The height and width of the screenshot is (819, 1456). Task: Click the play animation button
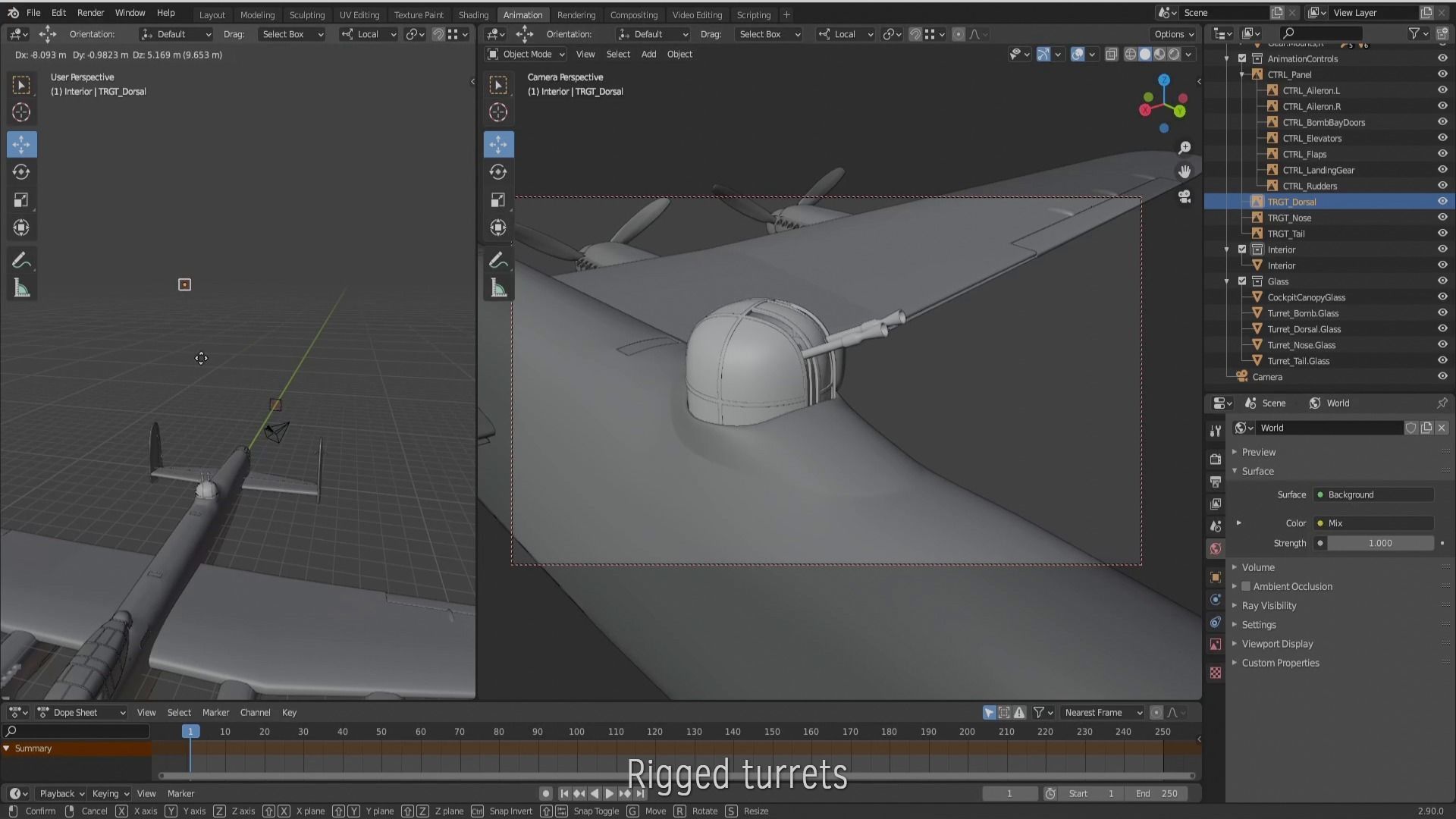point(609,793)
